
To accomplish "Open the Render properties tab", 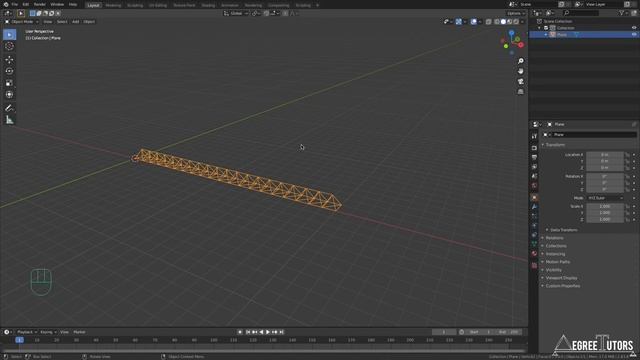I will point(534,148).
